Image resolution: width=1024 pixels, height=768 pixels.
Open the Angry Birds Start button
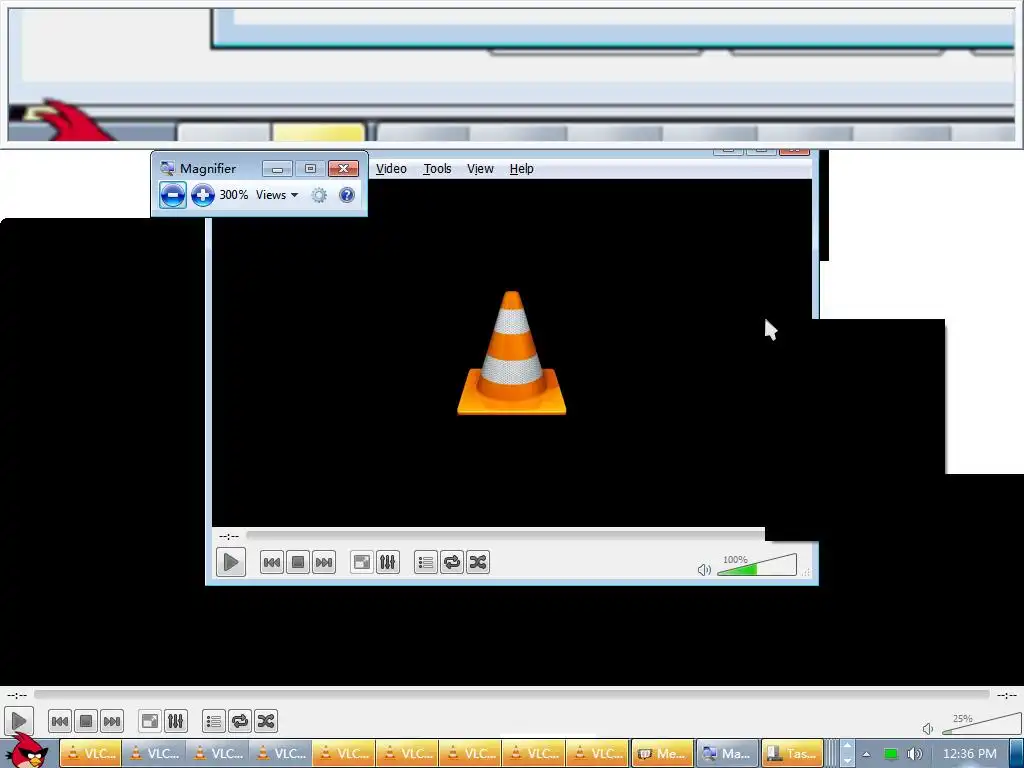click(27, 751)
